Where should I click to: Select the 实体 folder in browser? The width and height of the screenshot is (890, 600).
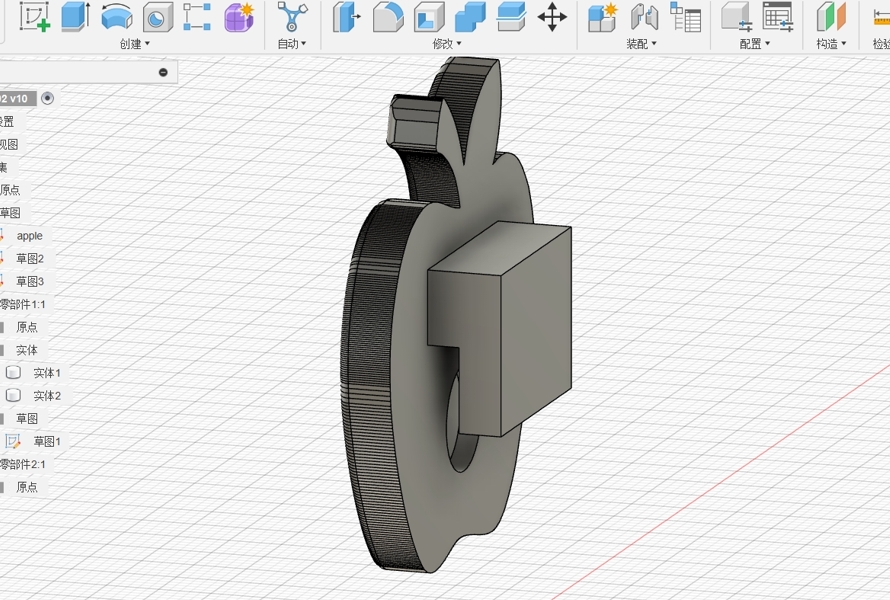(27, 350)
